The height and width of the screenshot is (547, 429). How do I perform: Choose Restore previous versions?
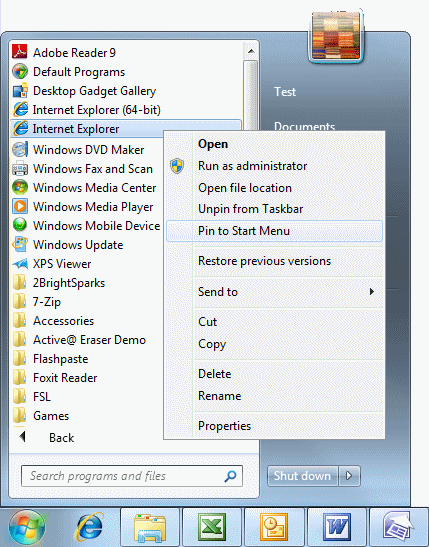click(274, 261)
